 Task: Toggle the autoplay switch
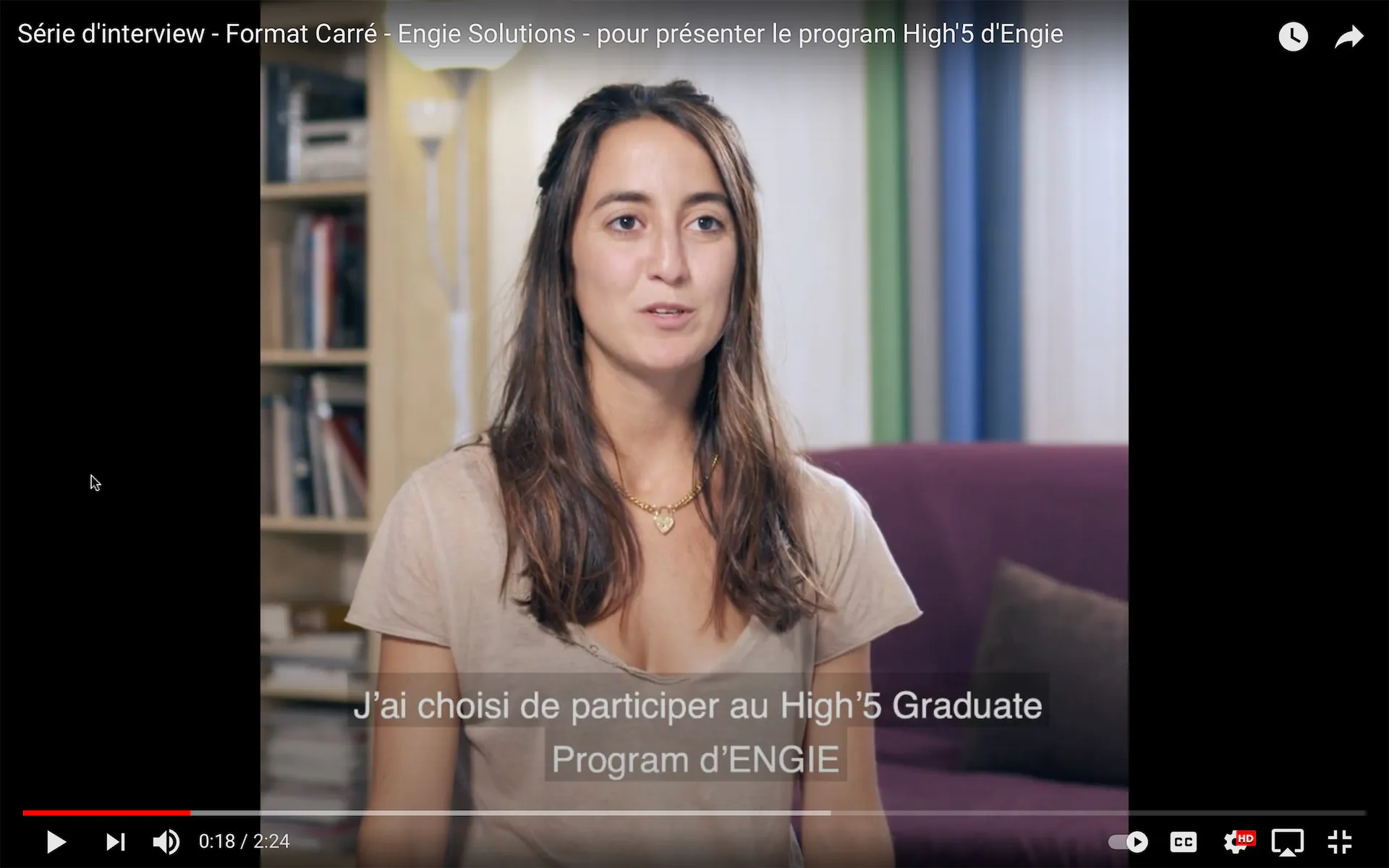[x=1129, y=842]
